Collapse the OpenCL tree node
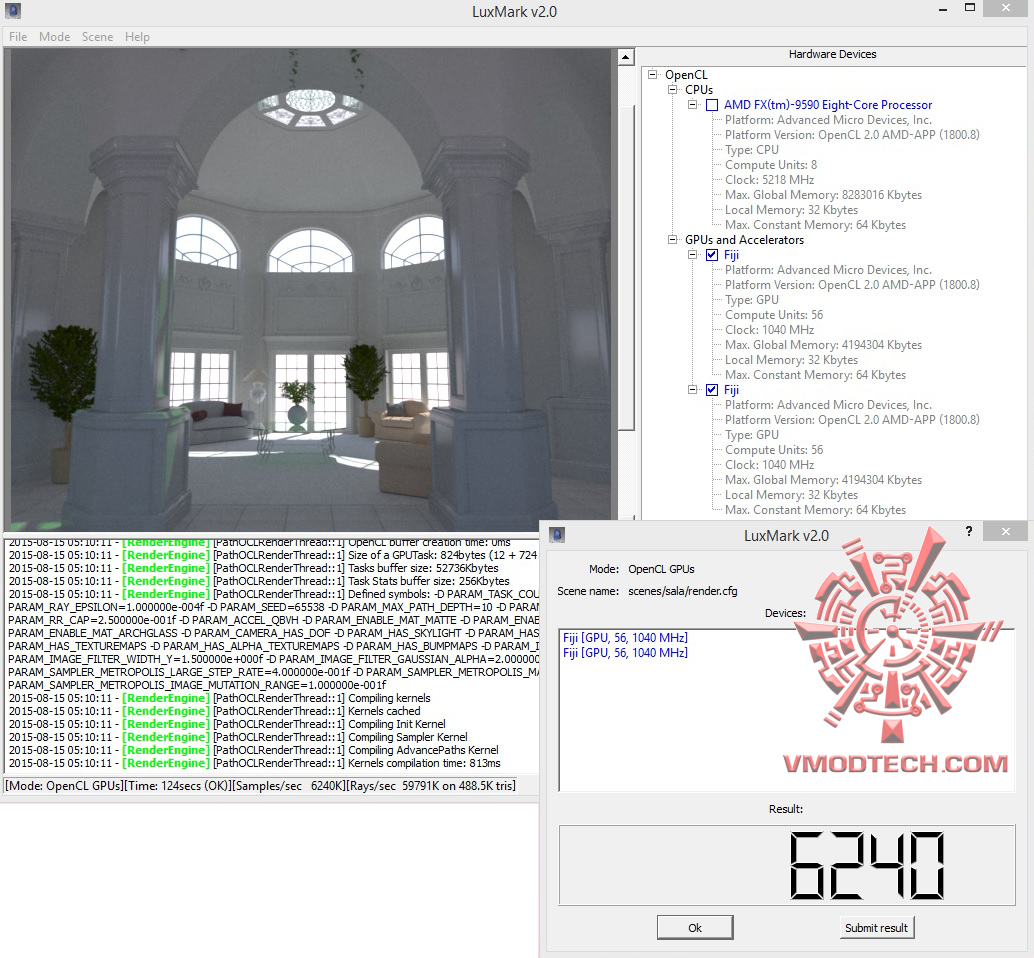 (x=652, y=75)
